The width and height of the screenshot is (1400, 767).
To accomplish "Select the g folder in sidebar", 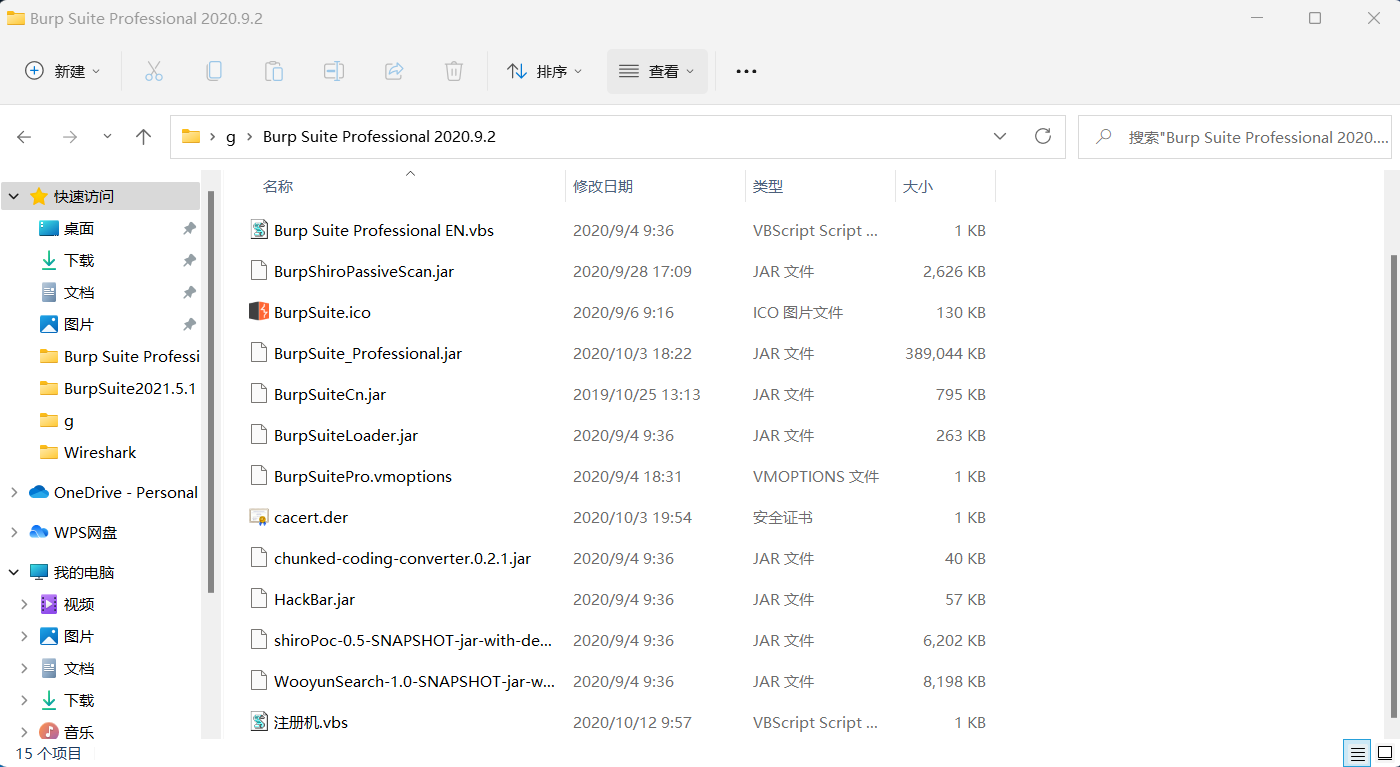I will 56,420.
